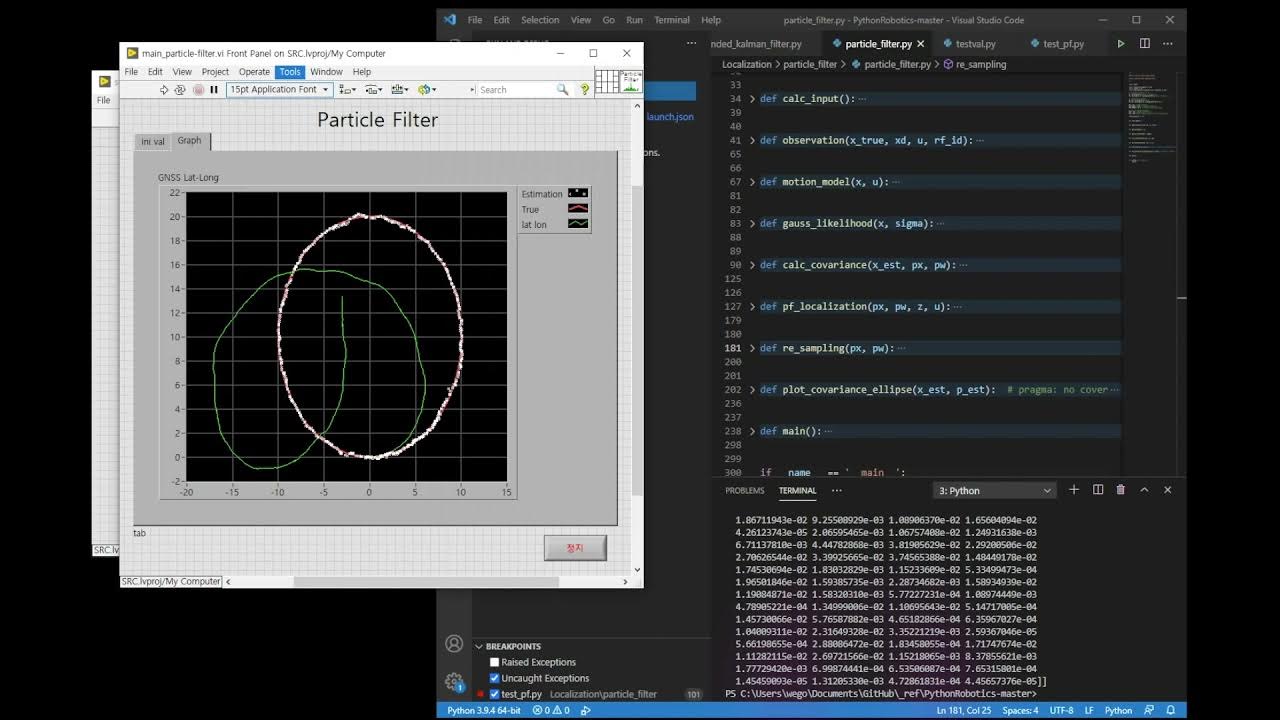The image size is (1280, 720).
Task: Click the Run arrow in LabVIEW toolbar
Action: coord(164,89)
